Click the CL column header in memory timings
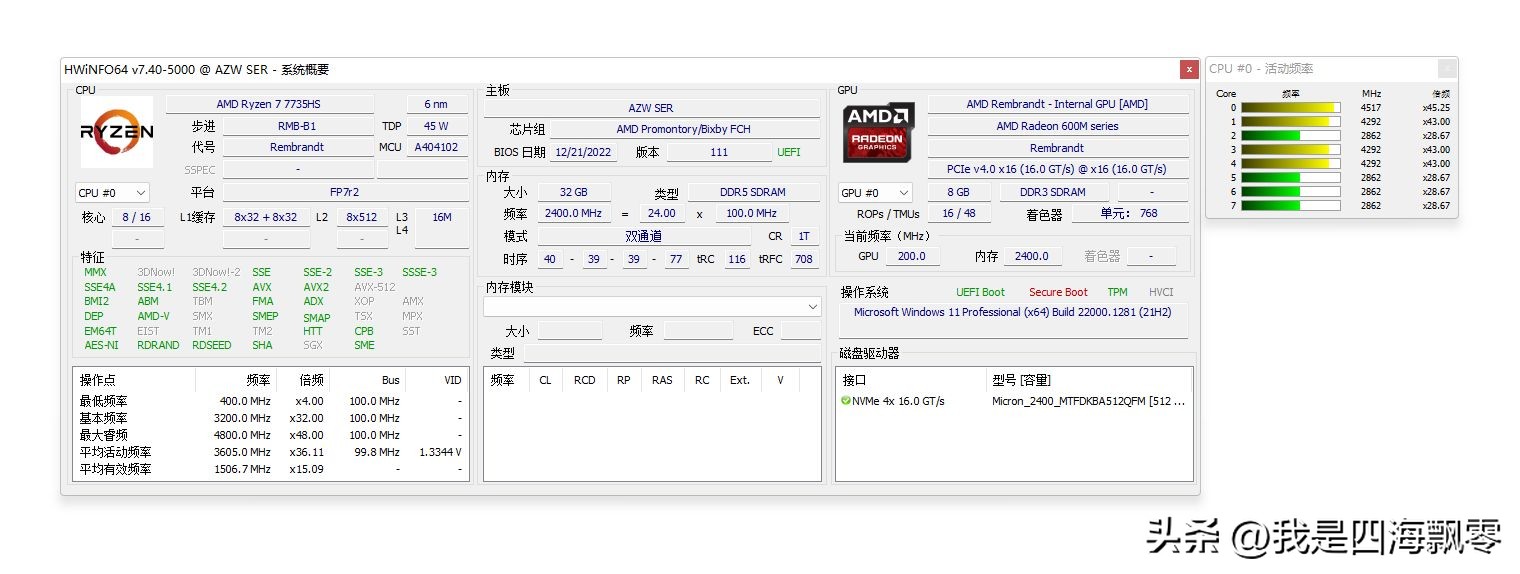The height and width of the screenshot is (574, 1520). (545, 380)
